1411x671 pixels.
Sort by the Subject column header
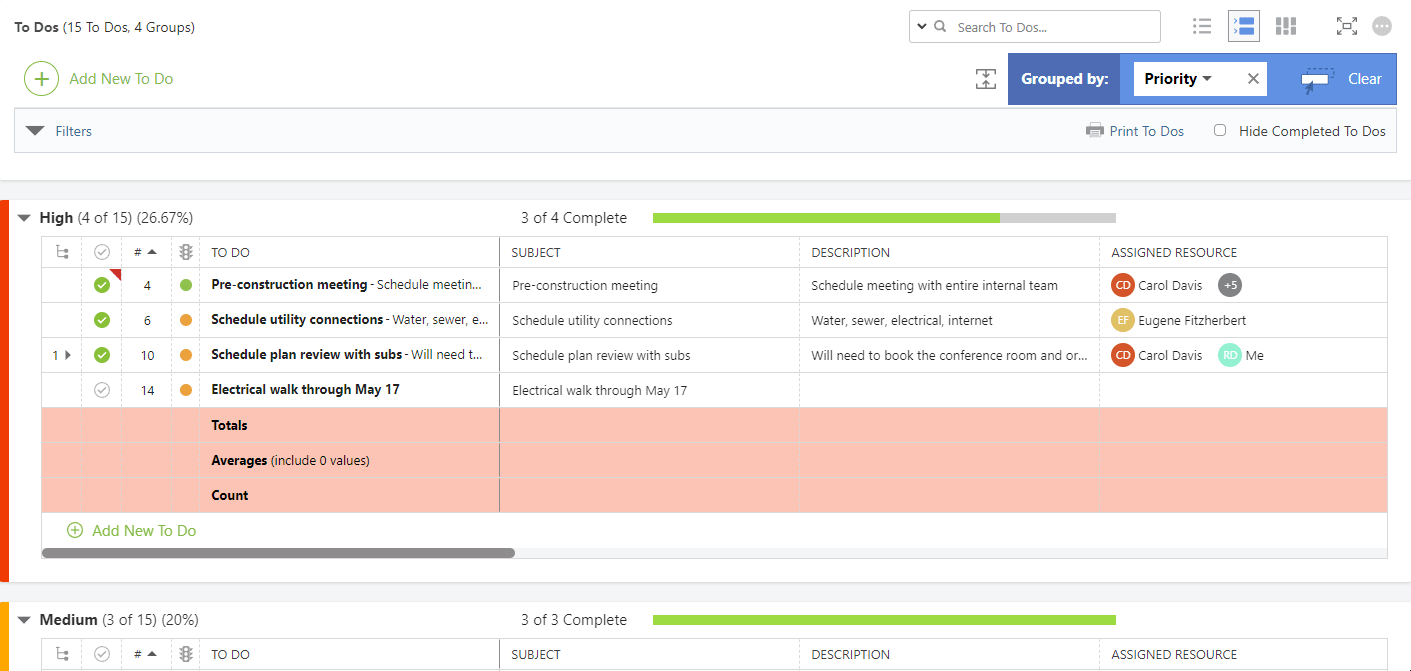click(536, 253)
